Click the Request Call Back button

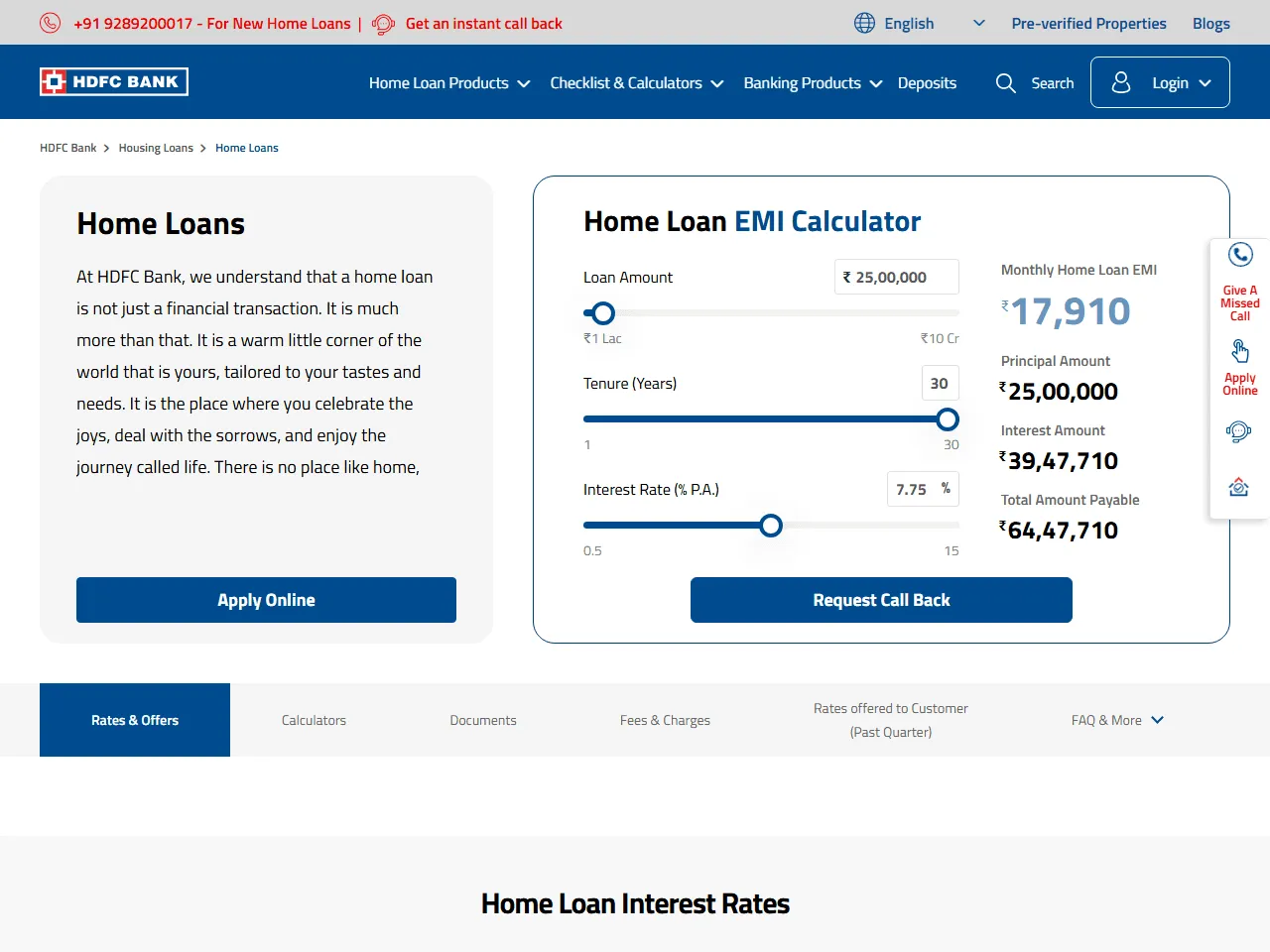(x=881, y=600)
